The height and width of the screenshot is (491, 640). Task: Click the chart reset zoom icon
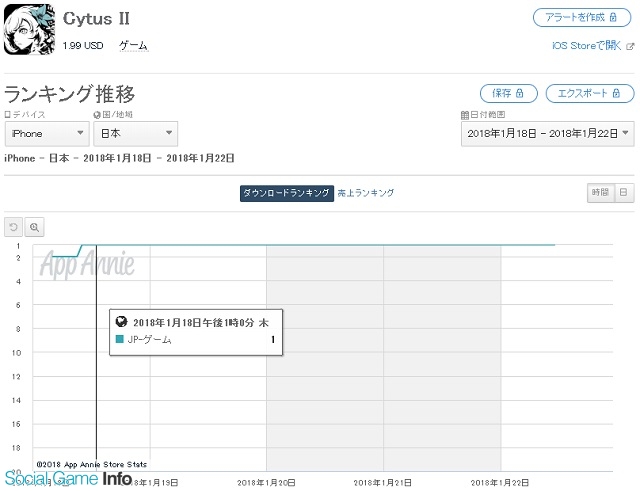tap(13, 227)
